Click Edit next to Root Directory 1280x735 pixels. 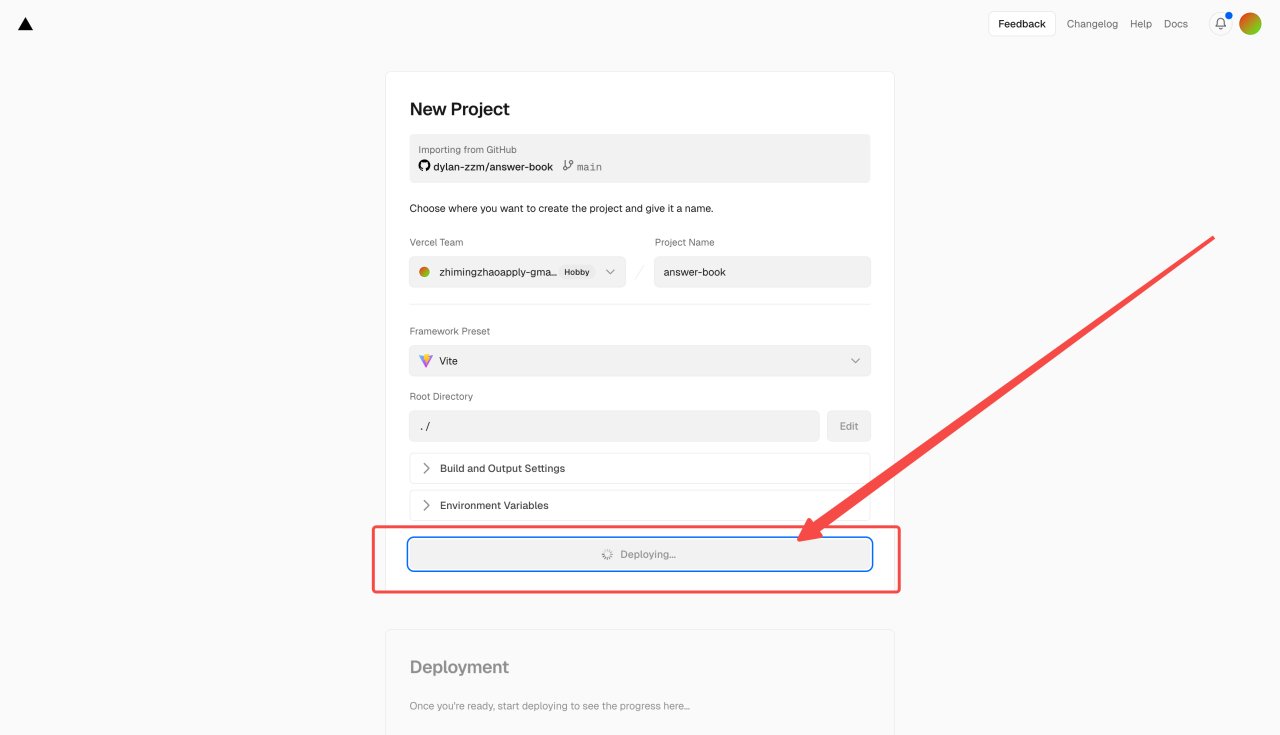(848, 426)
